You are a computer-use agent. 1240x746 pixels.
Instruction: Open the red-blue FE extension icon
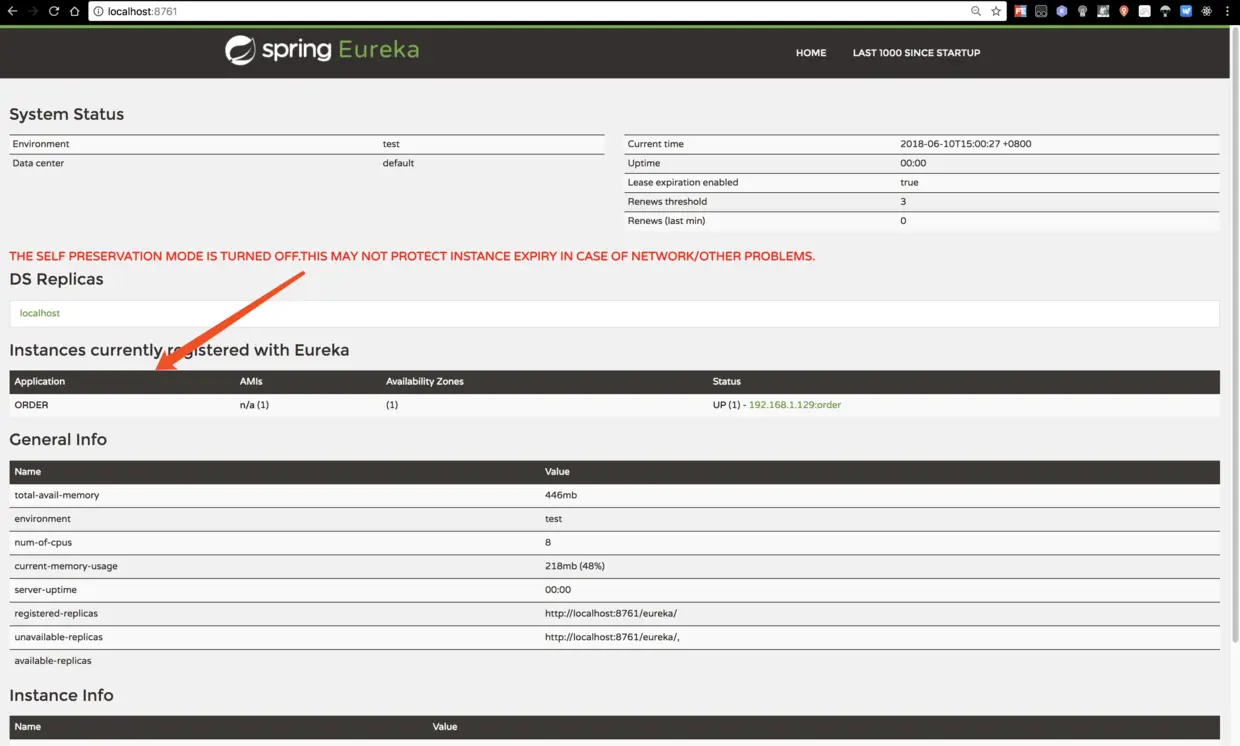pos(1020,11)
